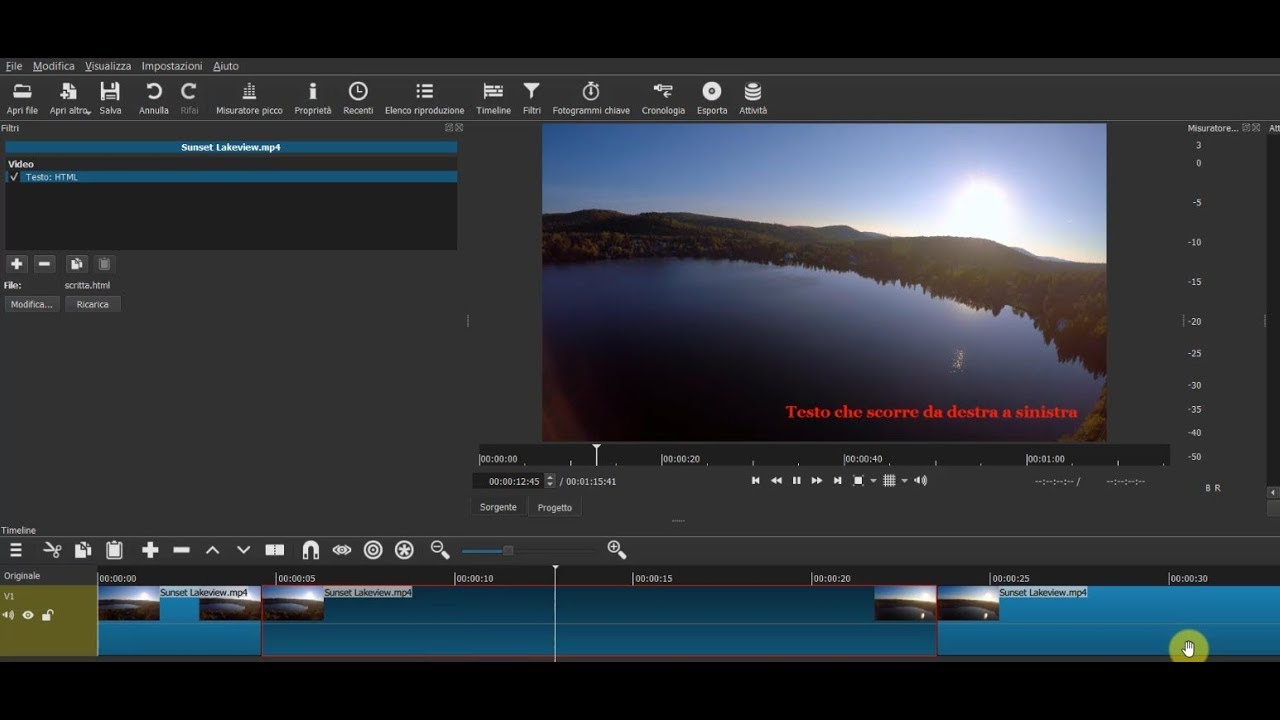Click the current timecode field 00:00:12:45
Image resolution: width=1280 pixels, height=720 pixels.
pos(514,481)
